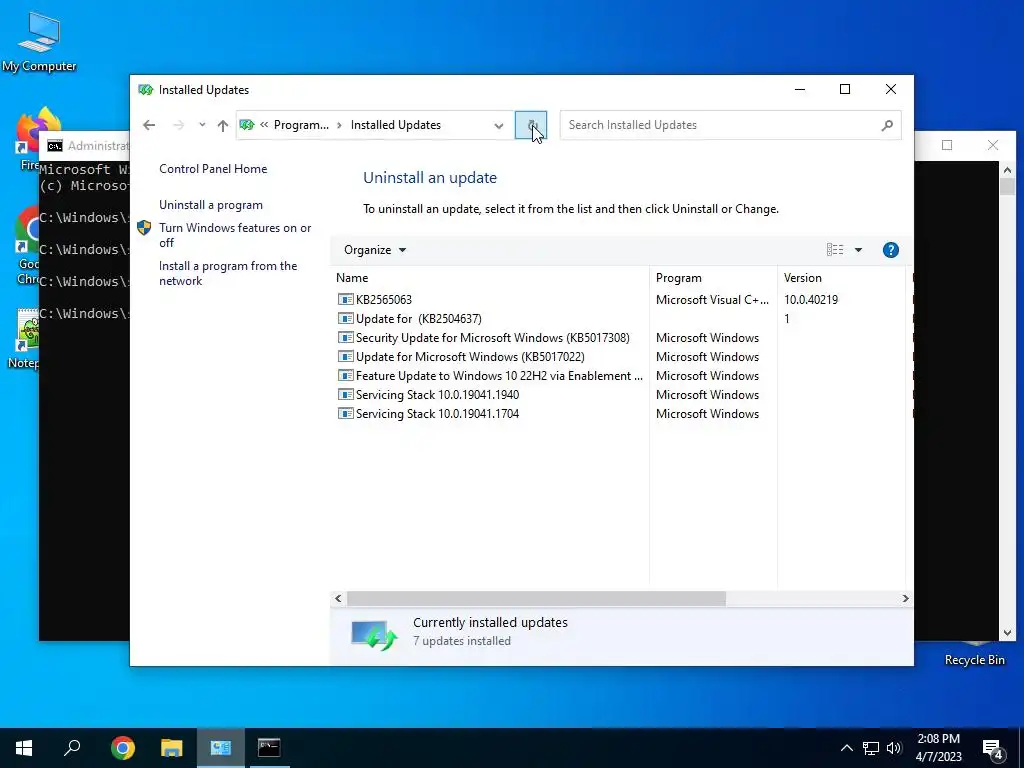The width and height of the screenshot is (1024, 768).
Task: Click the horizontal scrollbar right arrow
Action: click(x=905, y=598)
